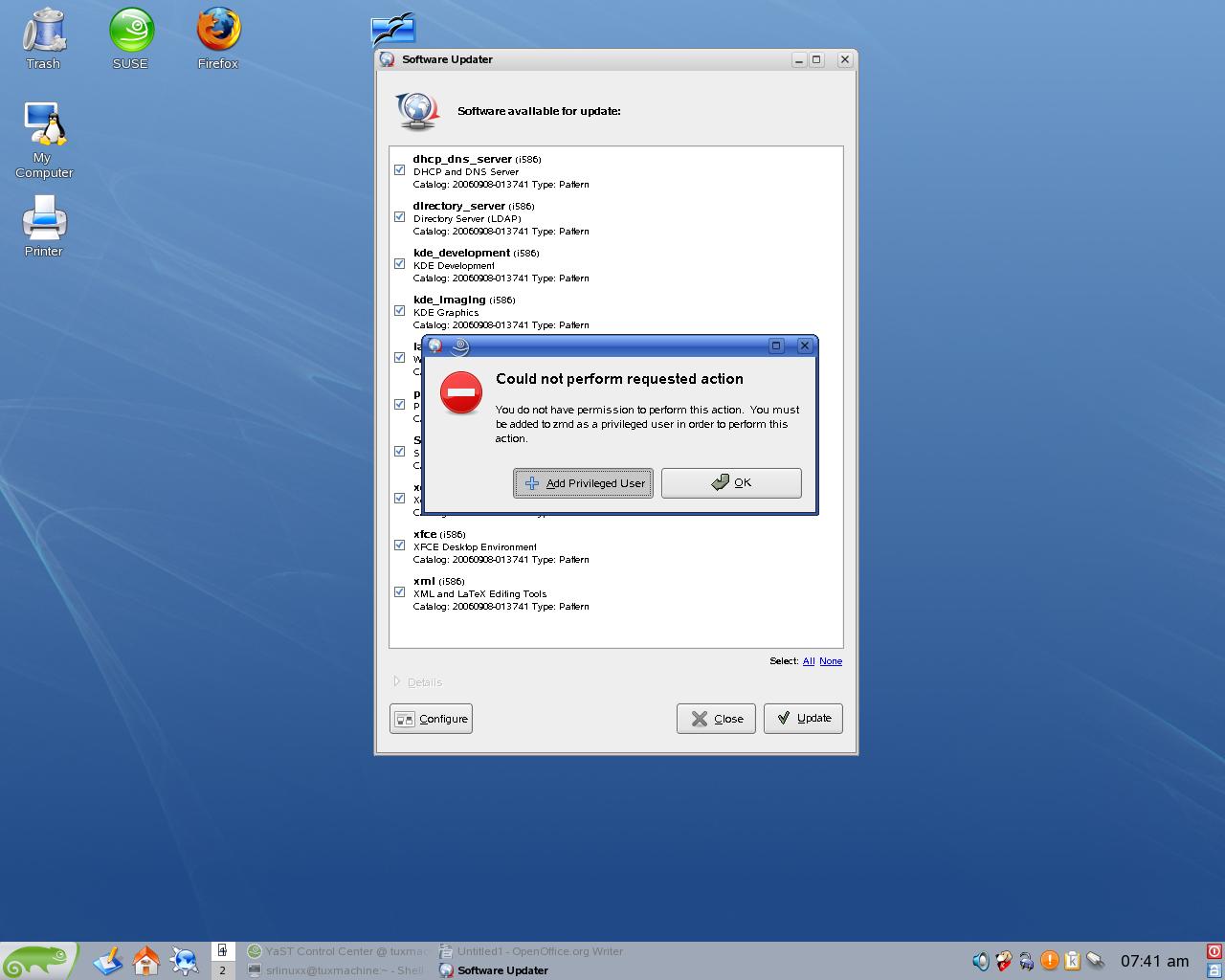Uncheck the xml package

(399, 592)
